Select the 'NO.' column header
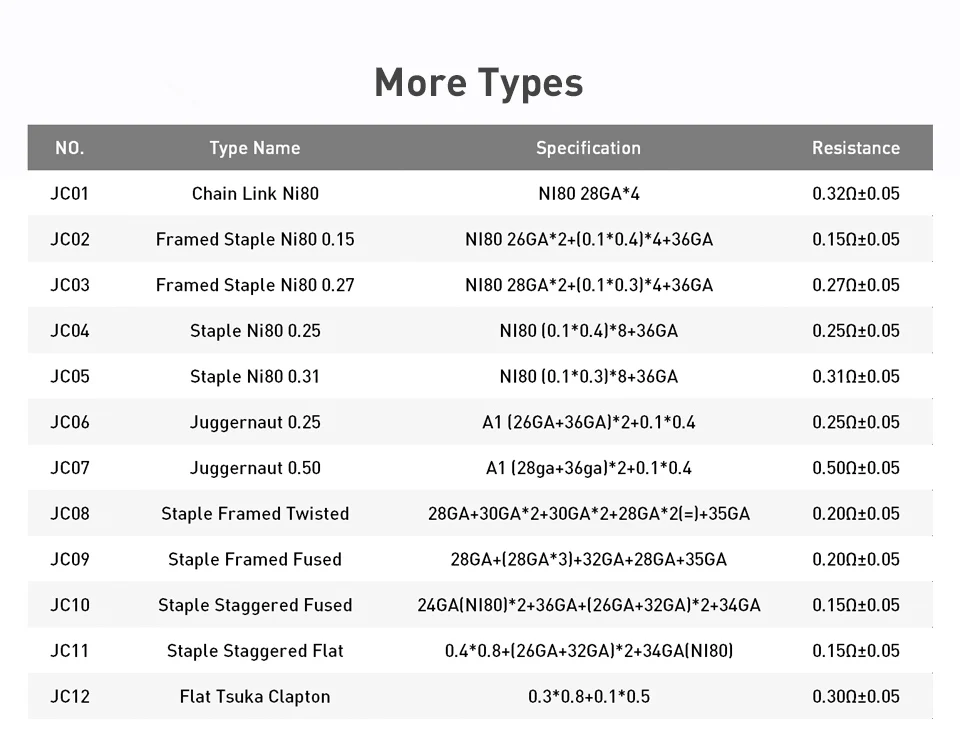The image size is (960, 750). click(70, 148)
